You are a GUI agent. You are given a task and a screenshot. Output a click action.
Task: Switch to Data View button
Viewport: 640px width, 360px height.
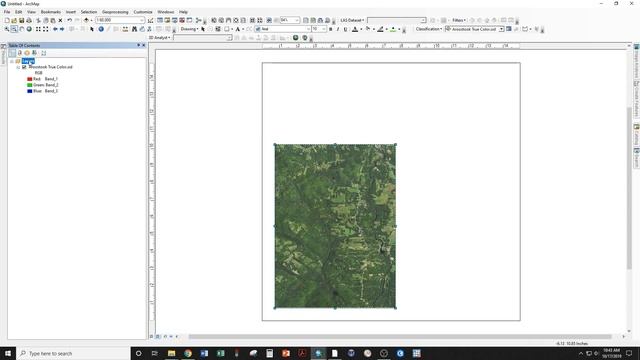[x=152, y=336]
